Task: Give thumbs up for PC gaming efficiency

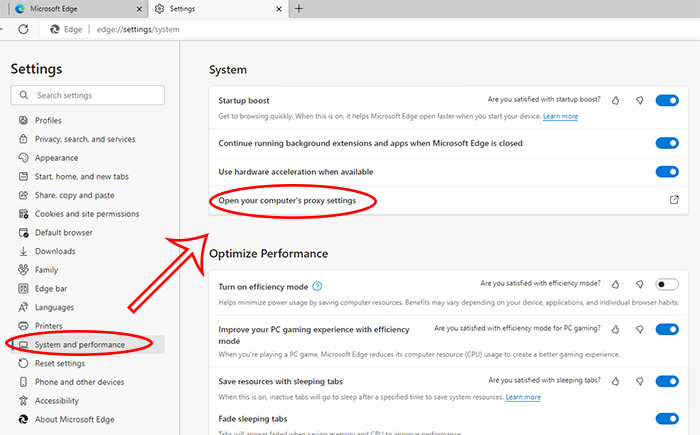Action: point(616,330)
